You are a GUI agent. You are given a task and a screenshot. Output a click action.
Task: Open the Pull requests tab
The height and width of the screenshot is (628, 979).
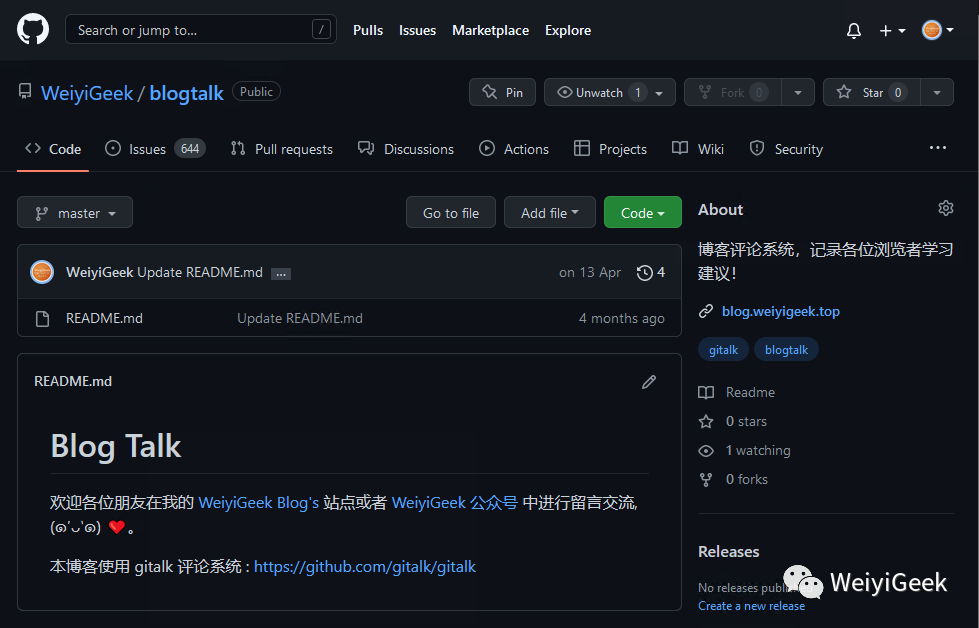coord(282,149)
